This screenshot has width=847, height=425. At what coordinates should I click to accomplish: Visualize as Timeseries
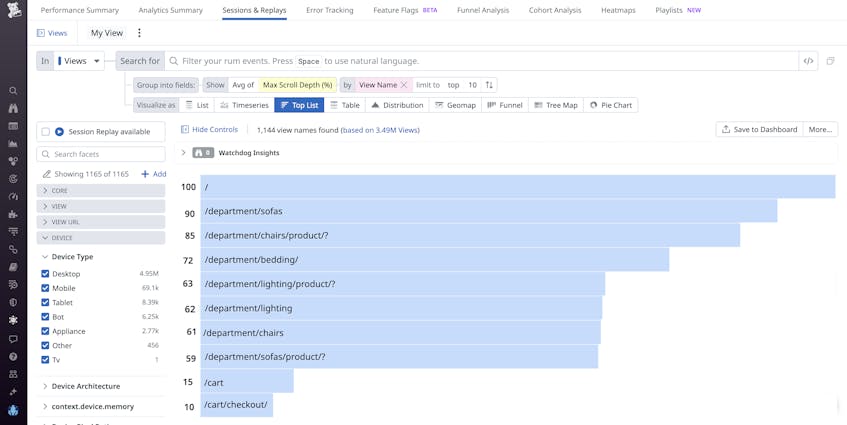click(244, 105)
